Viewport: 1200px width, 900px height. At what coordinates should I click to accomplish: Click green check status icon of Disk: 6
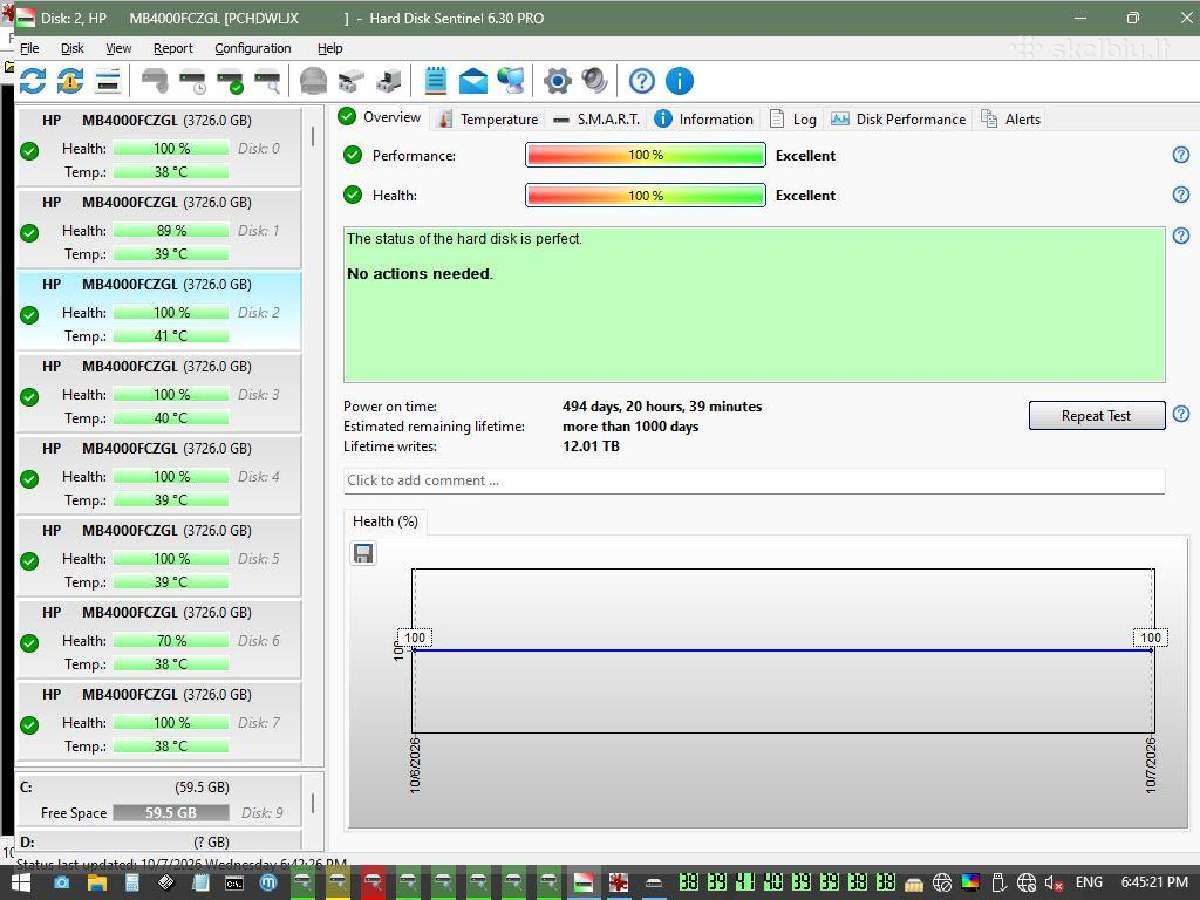[x=30, y=642]
